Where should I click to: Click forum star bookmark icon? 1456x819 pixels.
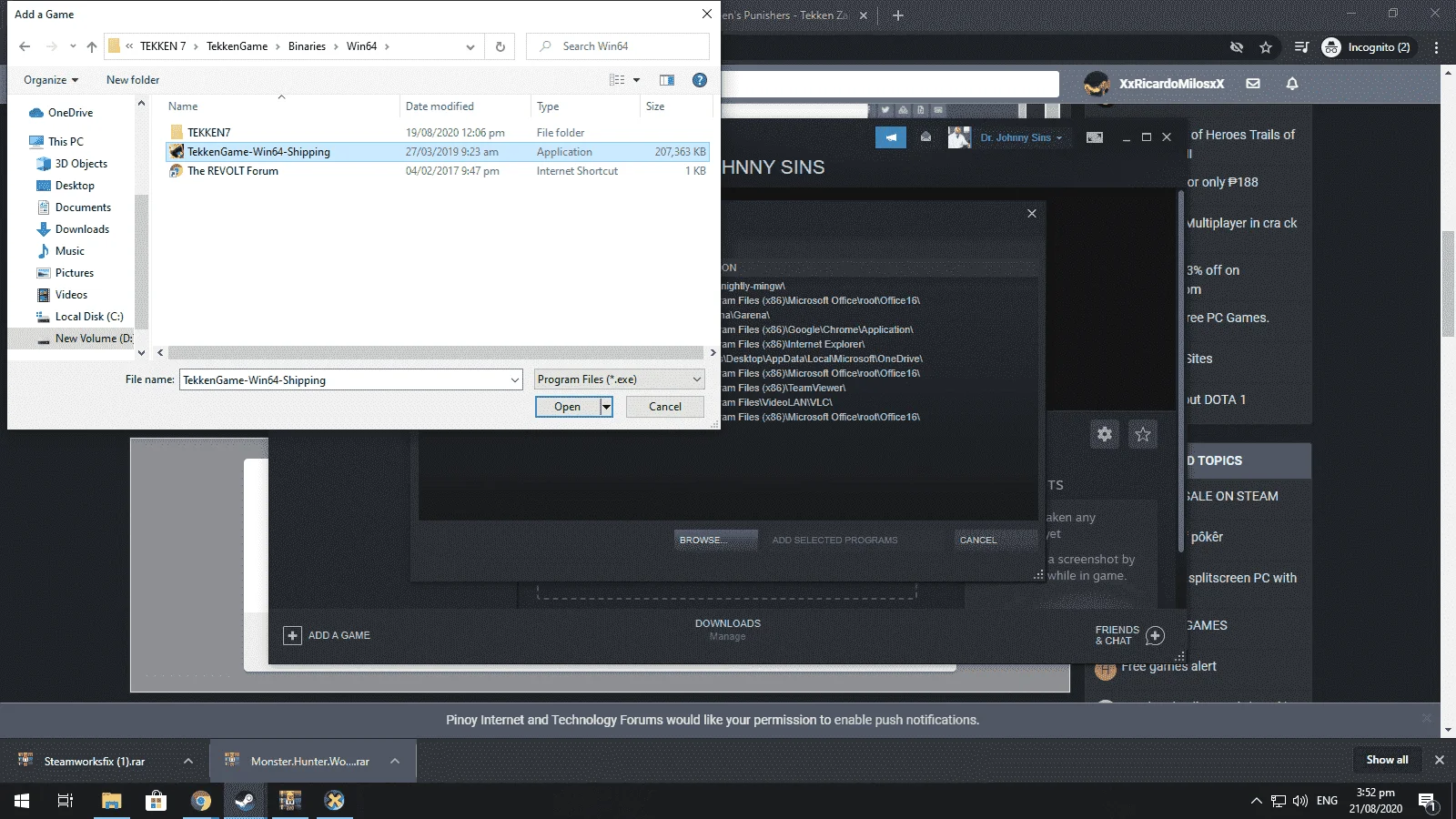(x=1143, y=434)
